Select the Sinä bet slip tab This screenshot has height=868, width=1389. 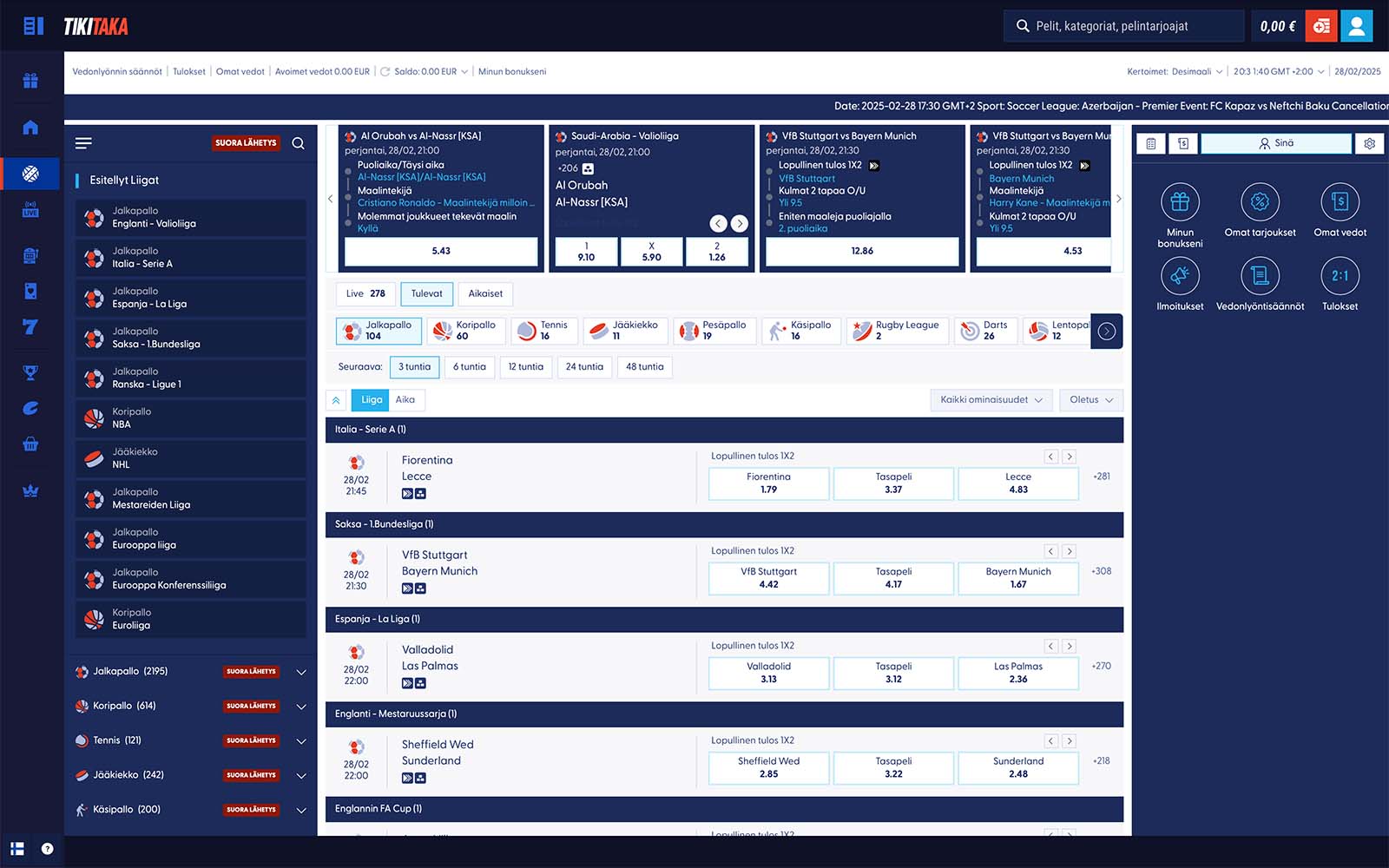coord(1276,143)
